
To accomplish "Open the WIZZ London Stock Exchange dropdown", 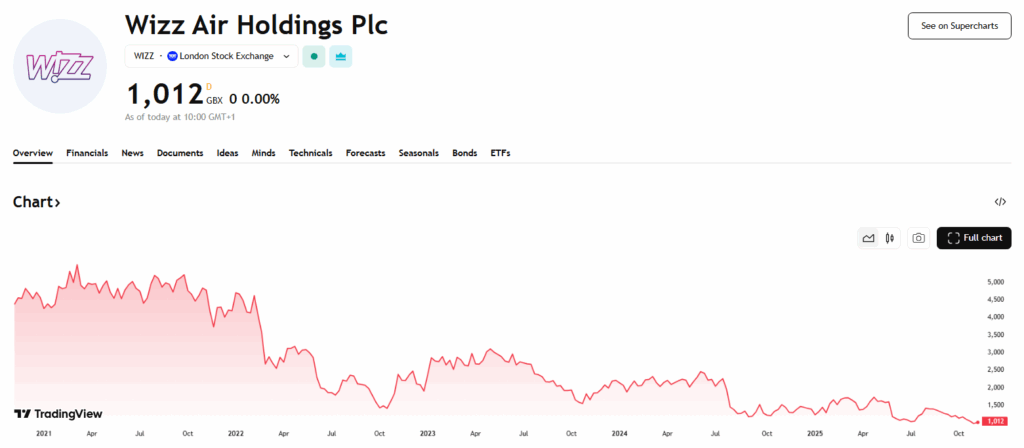I will coord(211,56).
